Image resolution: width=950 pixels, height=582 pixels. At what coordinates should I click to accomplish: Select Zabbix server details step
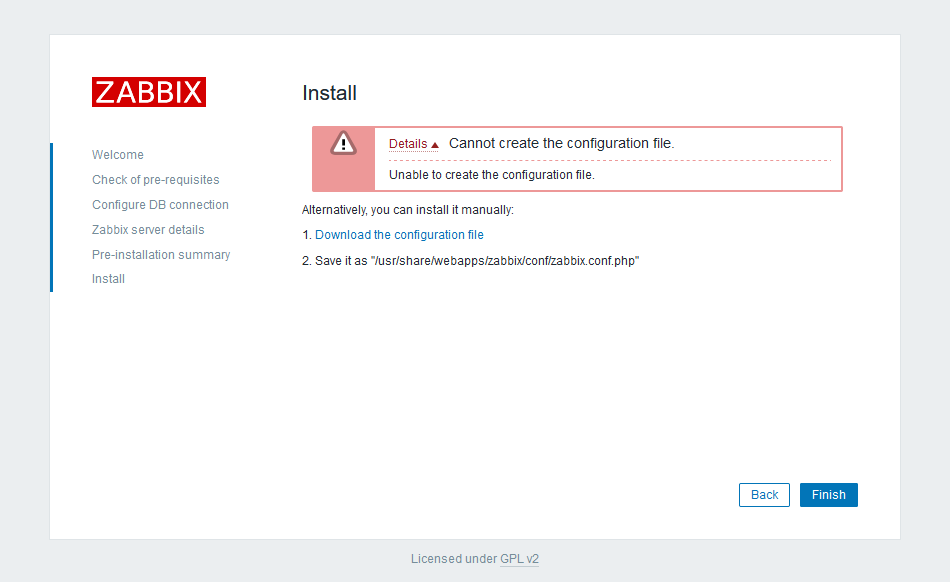(148, 230)
